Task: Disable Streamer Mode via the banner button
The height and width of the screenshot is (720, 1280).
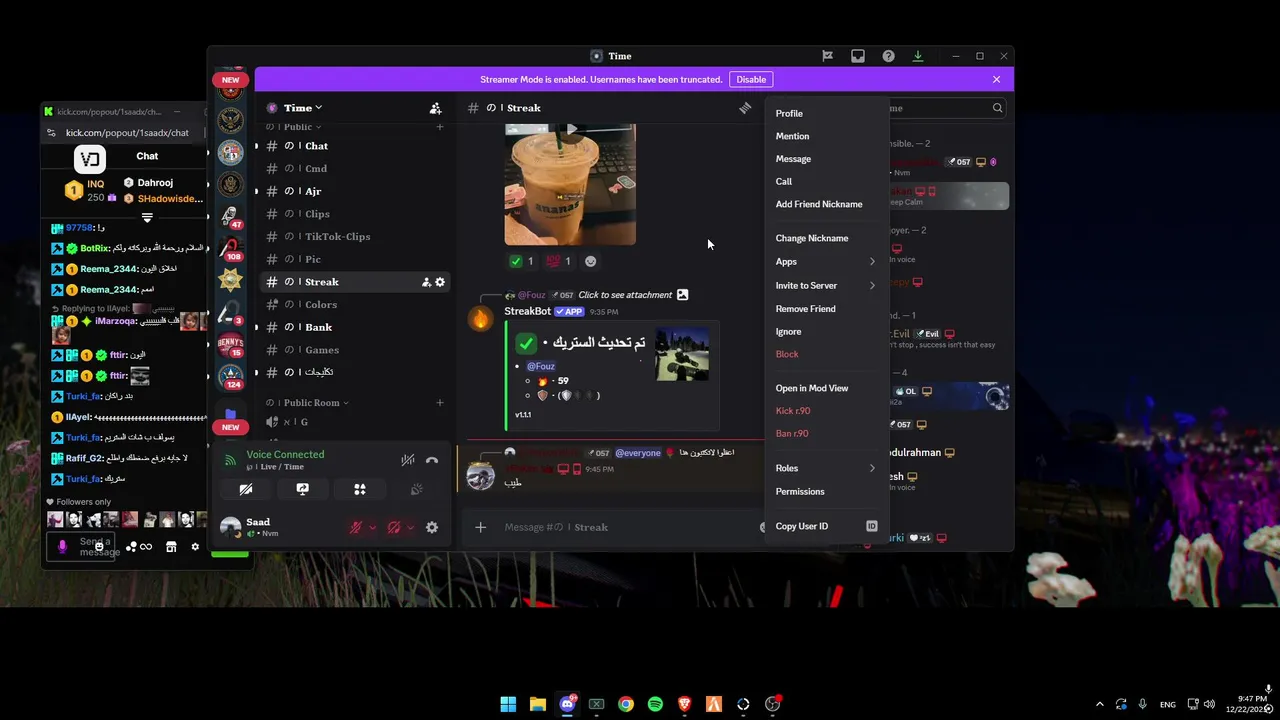Action: pyautogui.click(x=751, y=79)
